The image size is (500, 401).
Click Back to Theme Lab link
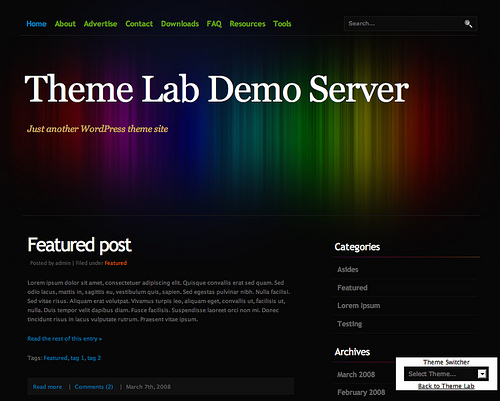click(446, 386)
